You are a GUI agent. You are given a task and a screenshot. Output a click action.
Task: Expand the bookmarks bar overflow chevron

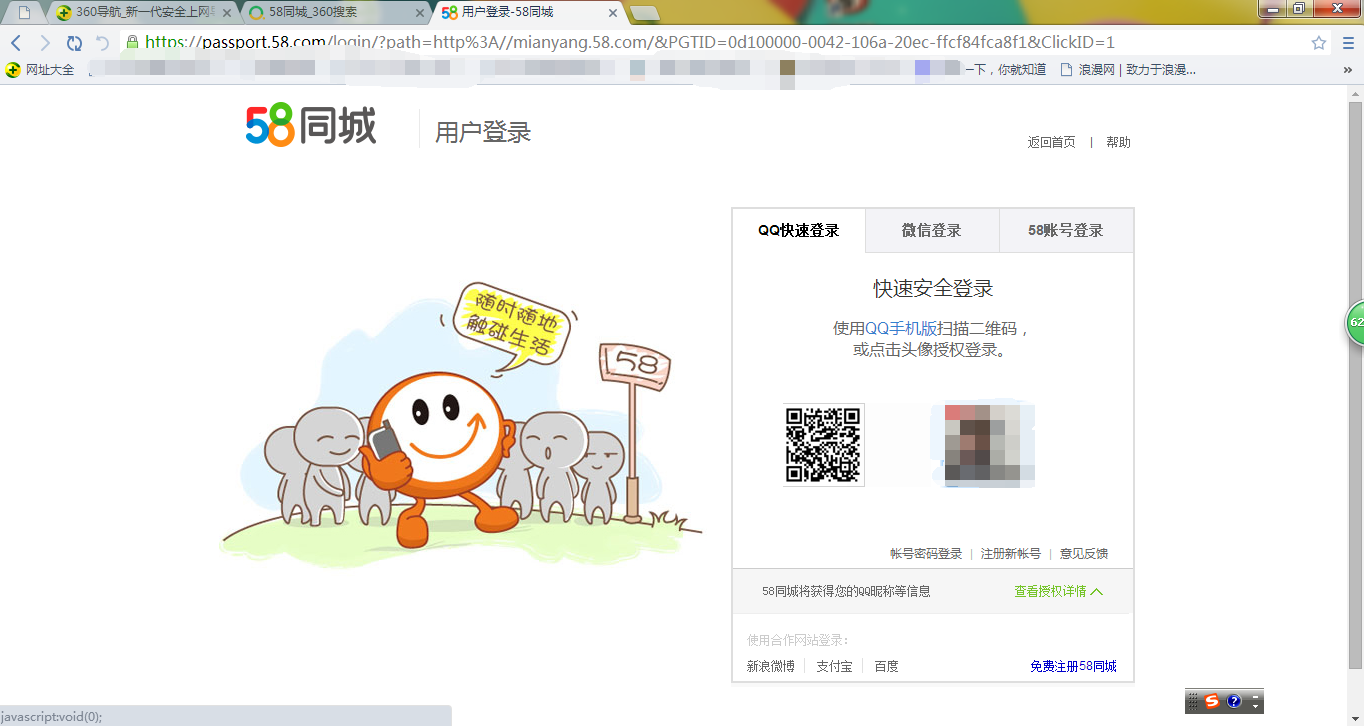1348,70
